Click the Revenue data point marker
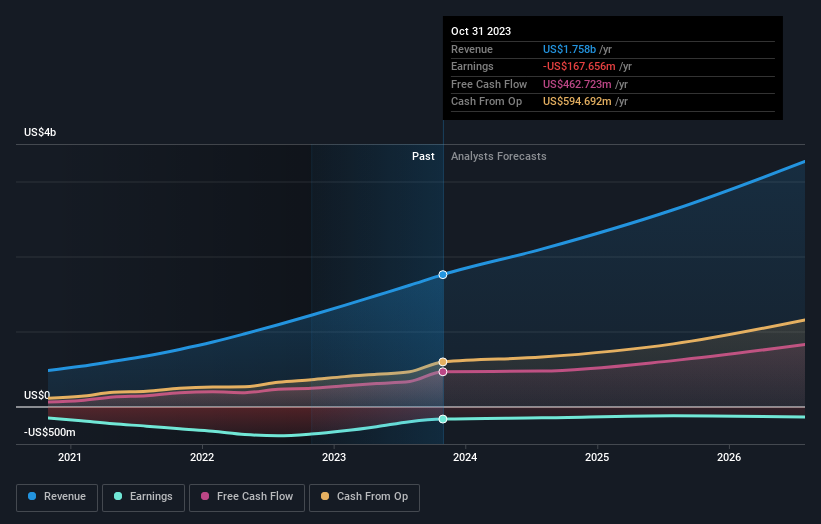The image size is (821, 524). 443,274
